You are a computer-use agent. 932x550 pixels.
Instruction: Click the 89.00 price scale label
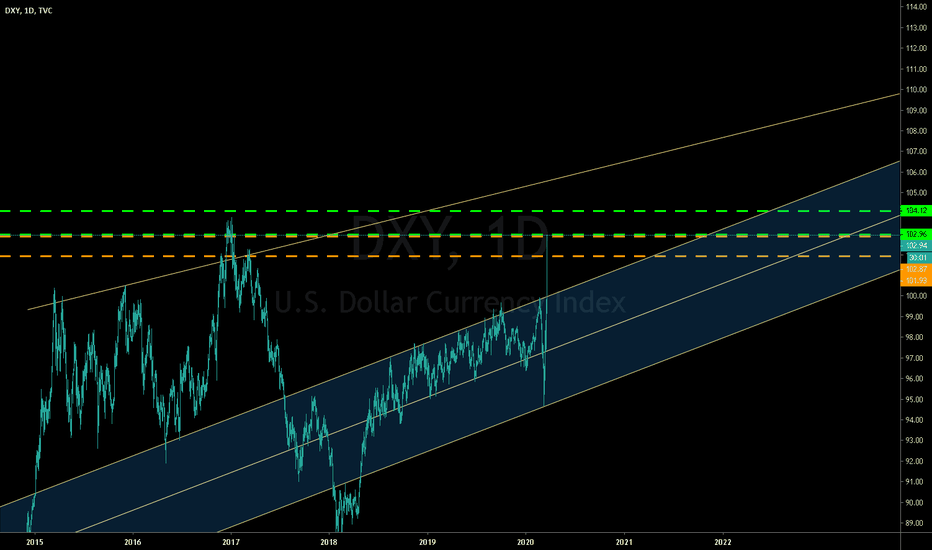coord(916,523)
